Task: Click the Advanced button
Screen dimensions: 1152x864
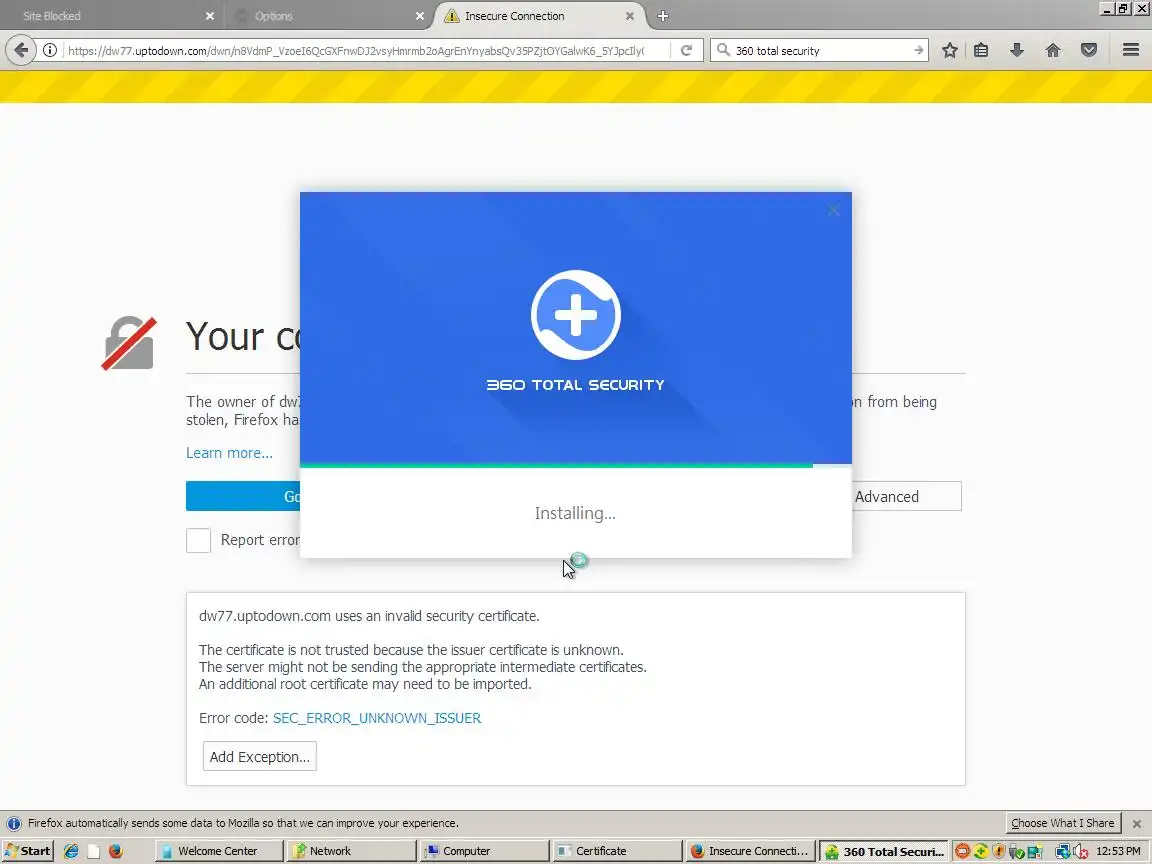Action: pyautogui.click(x=907, y=496)
